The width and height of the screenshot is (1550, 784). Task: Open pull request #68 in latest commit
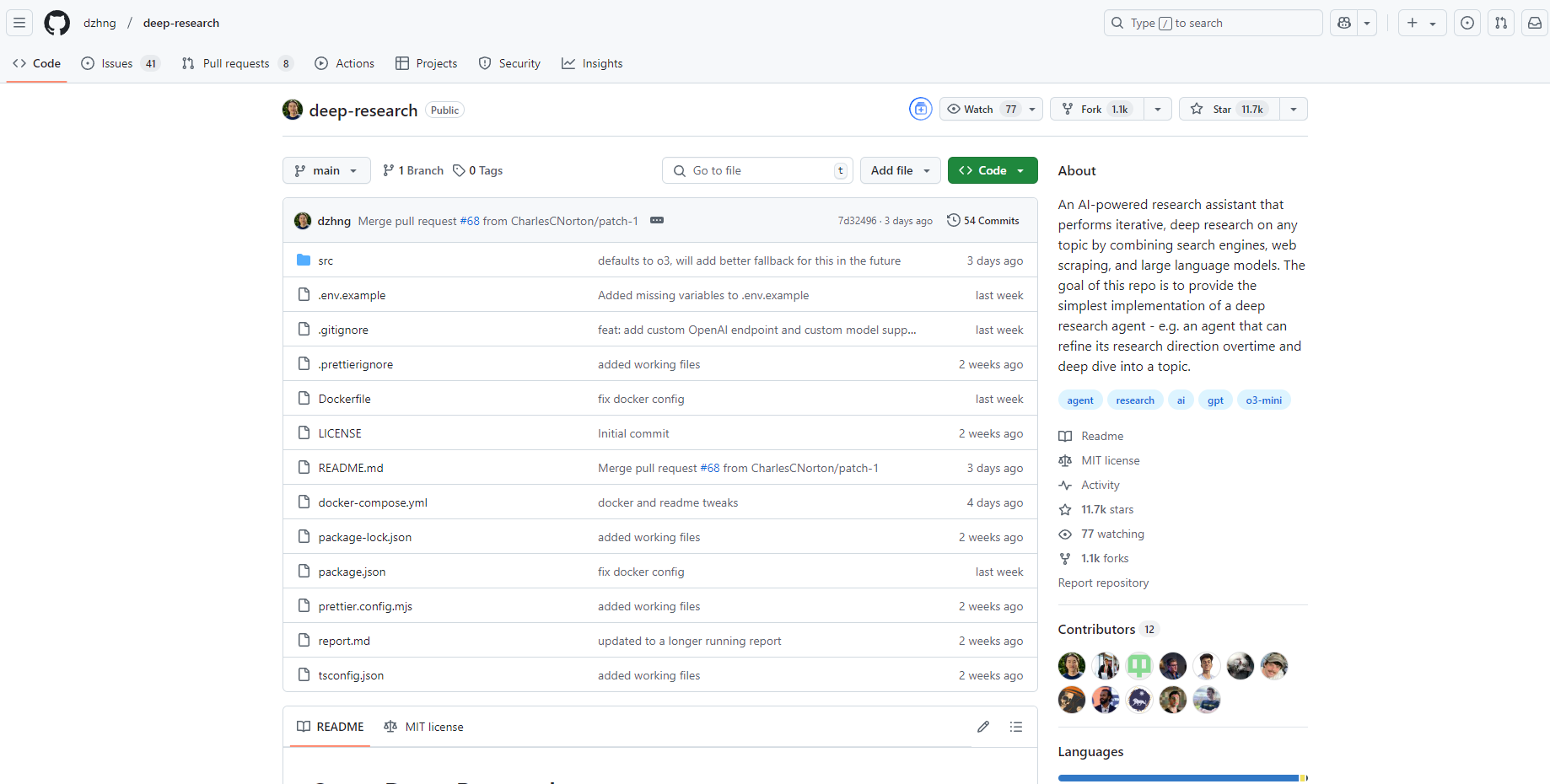tap(470, 221)
